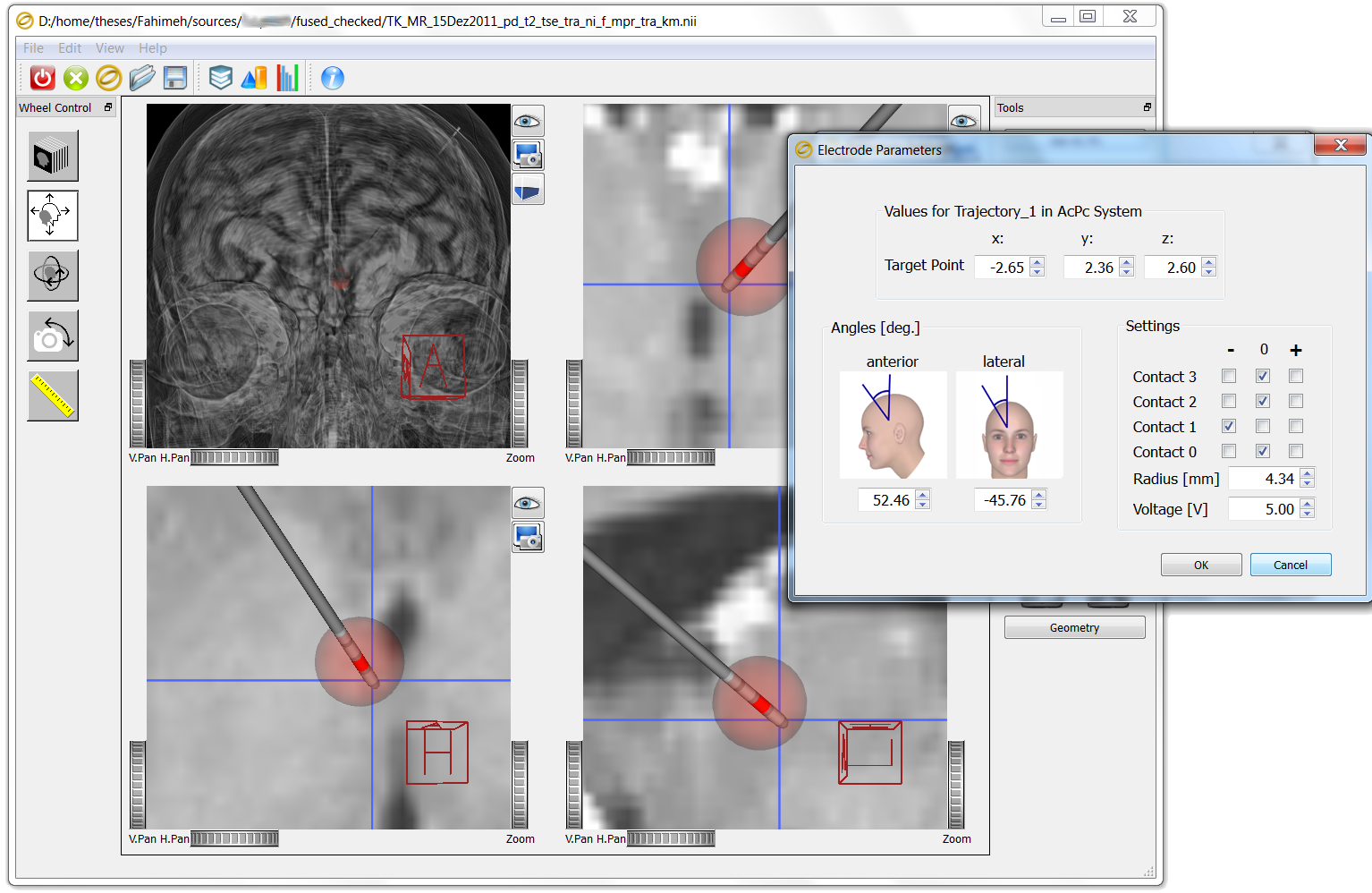The width and height of the screenshot is (1372, 893).
Task: Check the plus checkbox for Contact 3
Action: tap(1296, 376)
